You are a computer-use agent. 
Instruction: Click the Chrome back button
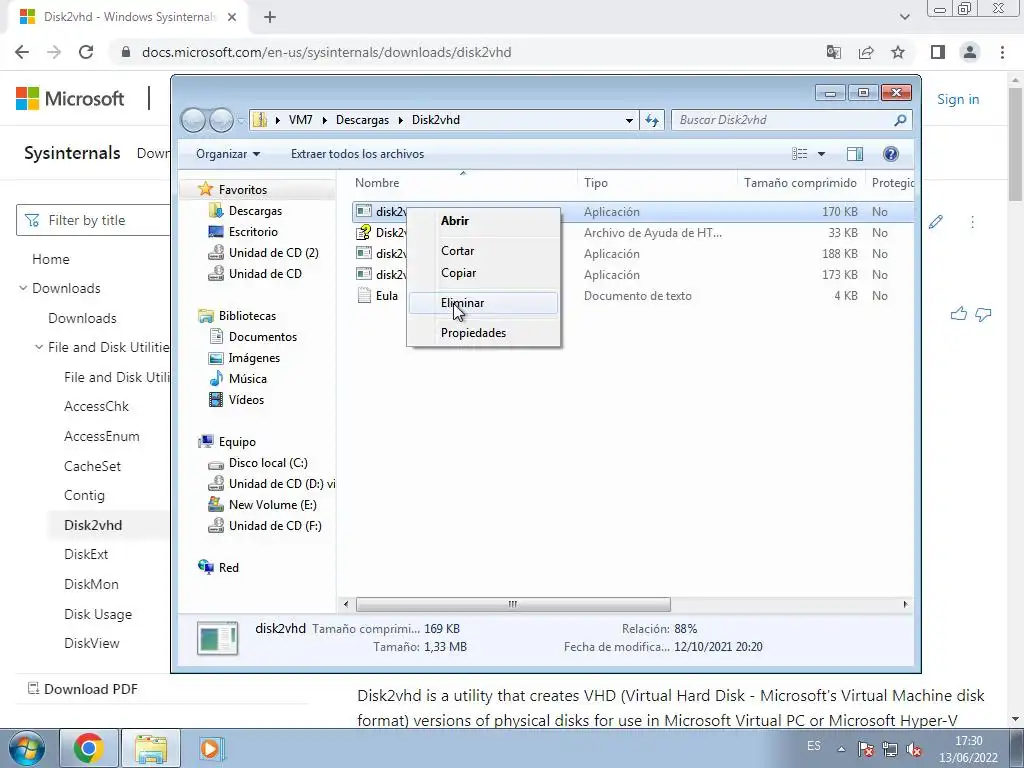[x=22, y=52]
